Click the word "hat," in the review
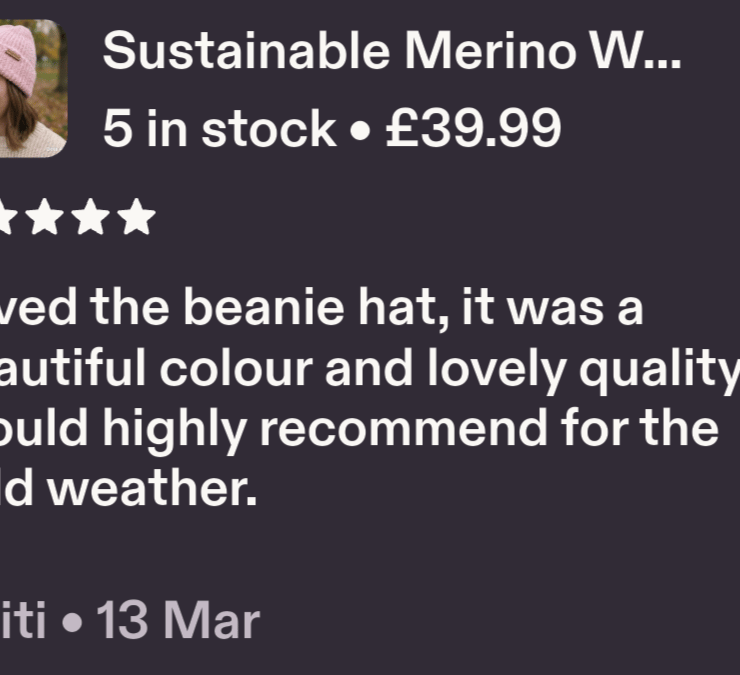740x675 pixels. pyautogui.click(x=404, y=308)
